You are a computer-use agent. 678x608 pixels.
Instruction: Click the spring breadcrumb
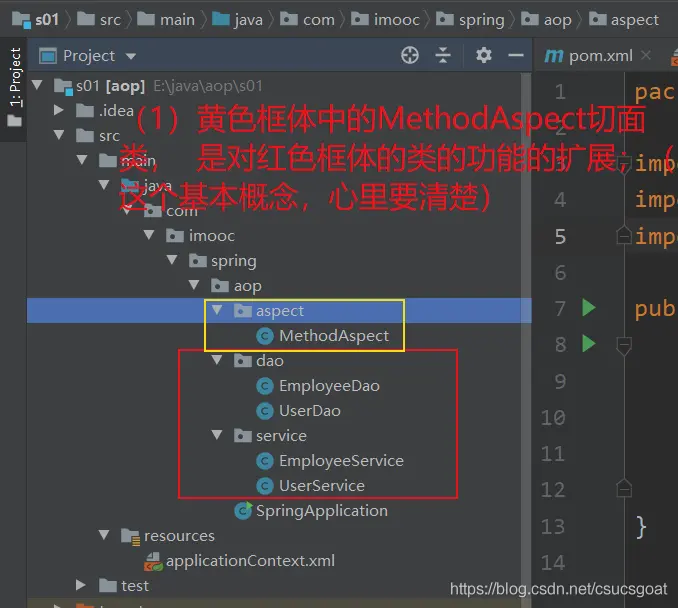click(x=470, y=20)
